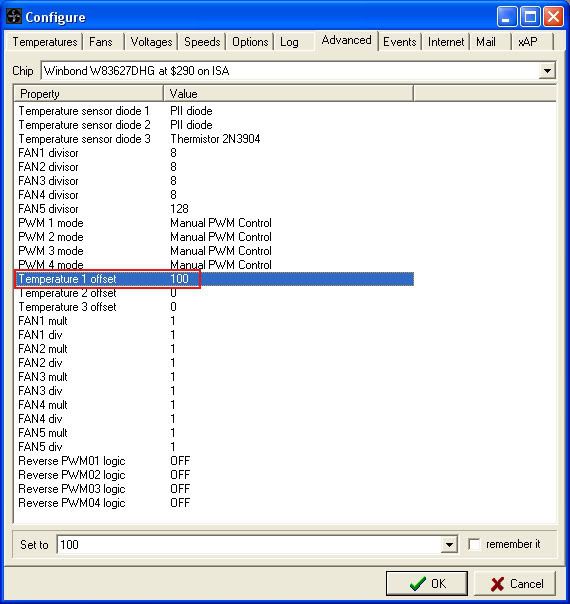The image size is (570, 604).
Task: Maximize the Configure window
Action: tap(530, 17)
